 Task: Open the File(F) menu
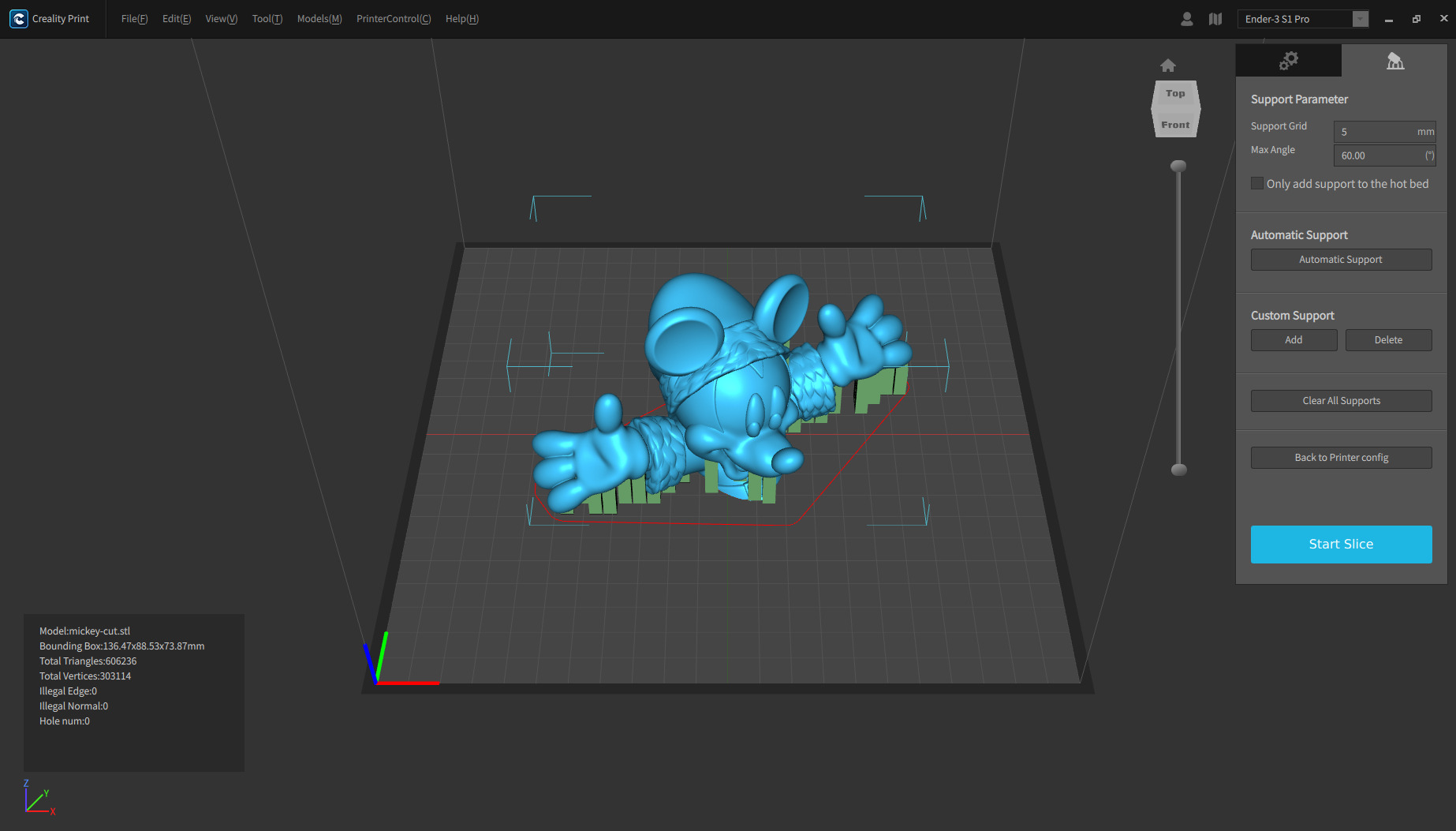[x=135, y=19]
